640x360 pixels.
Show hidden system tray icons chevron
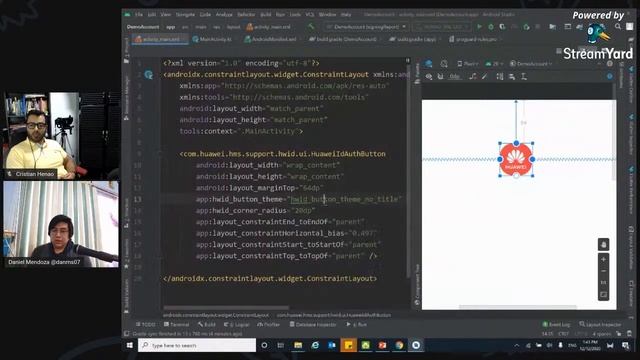coord(517,345)
